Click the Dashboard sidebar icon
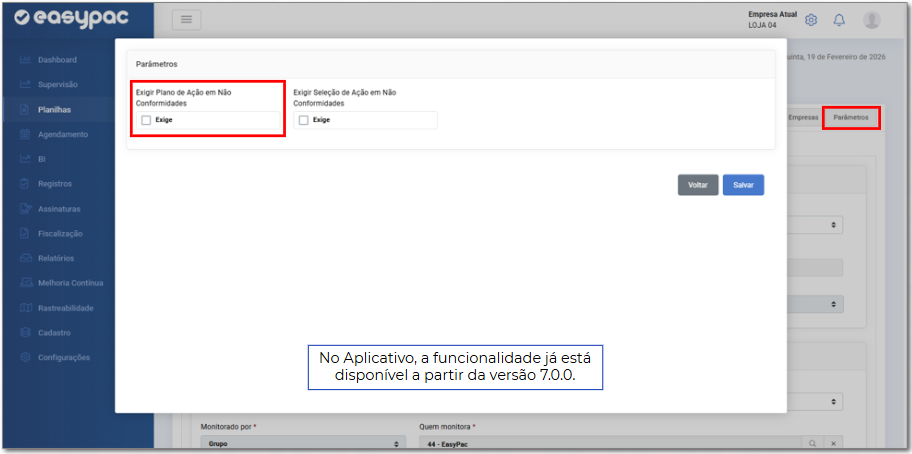The width and height of the screenshot is (912, 454). click(26, 60)
